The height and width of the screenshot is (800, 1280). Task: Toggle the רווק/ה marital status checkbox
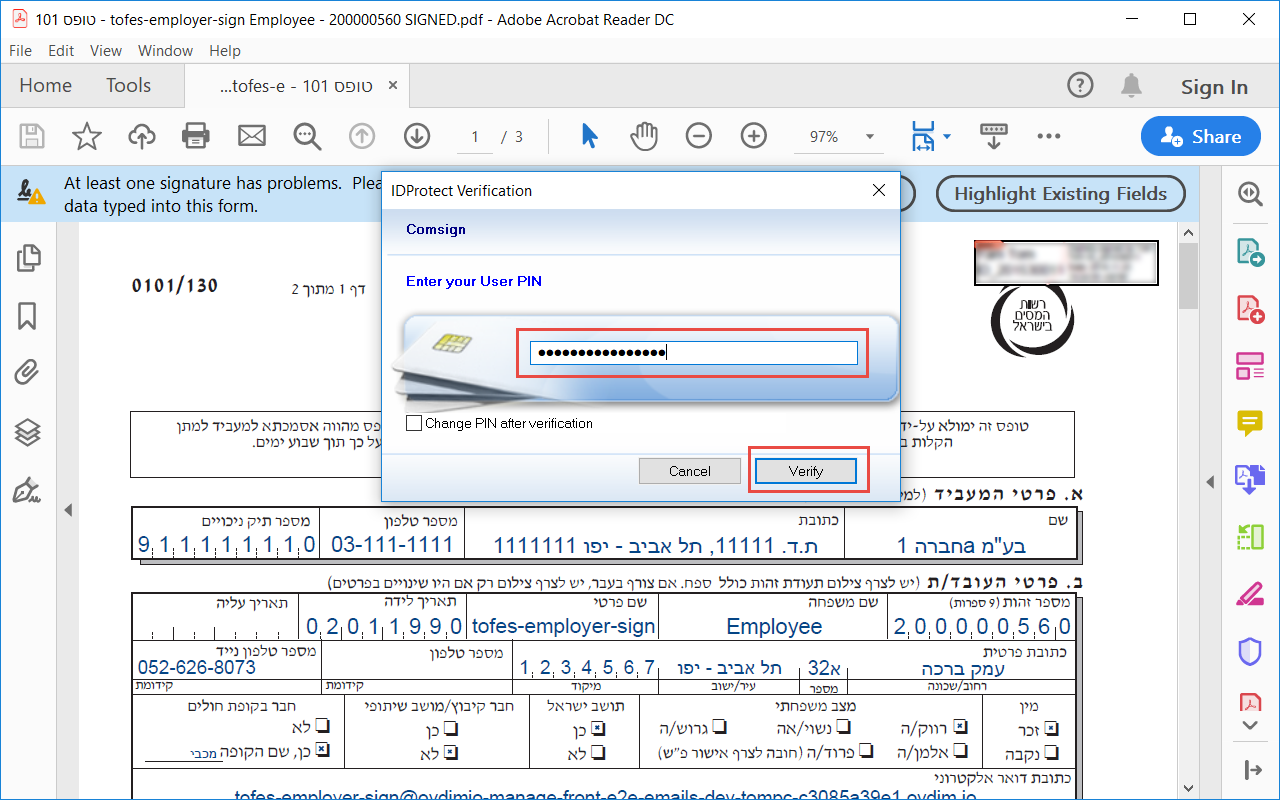(960, 727)
